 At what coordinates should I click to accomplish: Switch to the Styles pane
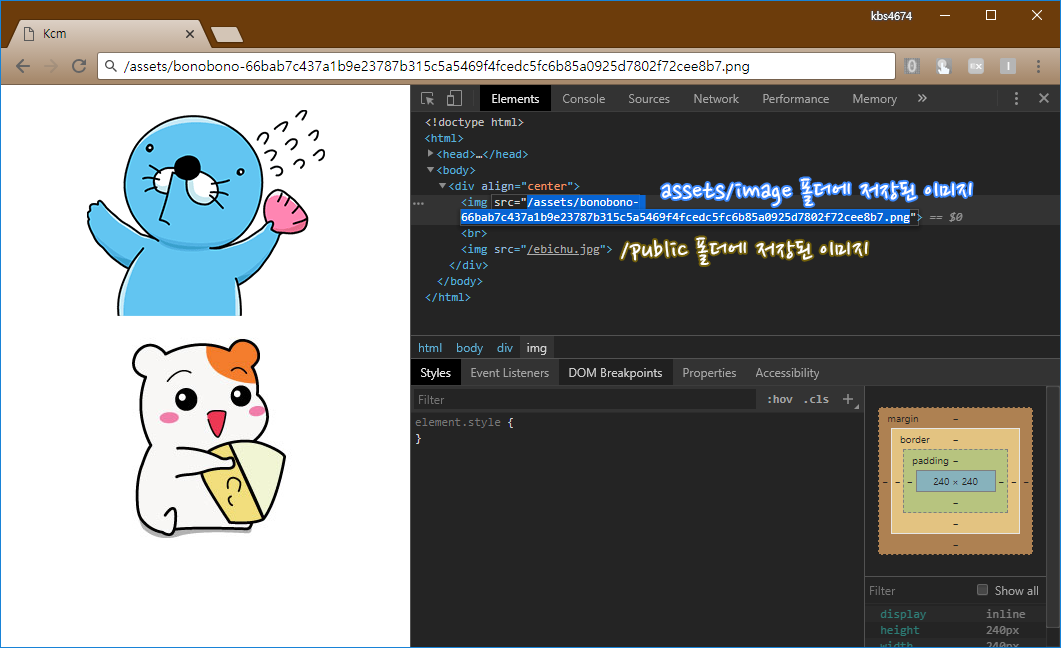click(435, 373)
